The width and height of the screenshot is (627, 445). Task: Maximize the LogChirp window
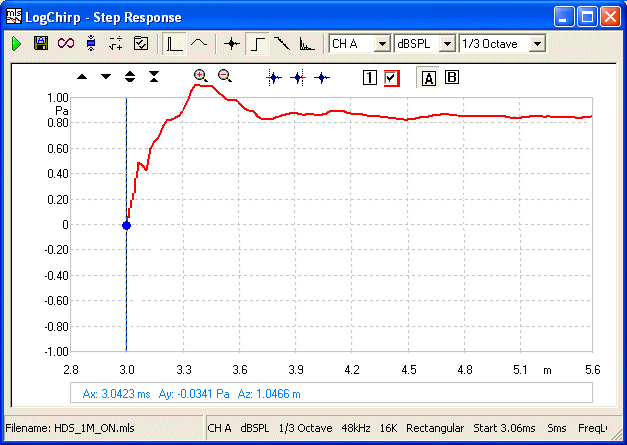(587, 17)
